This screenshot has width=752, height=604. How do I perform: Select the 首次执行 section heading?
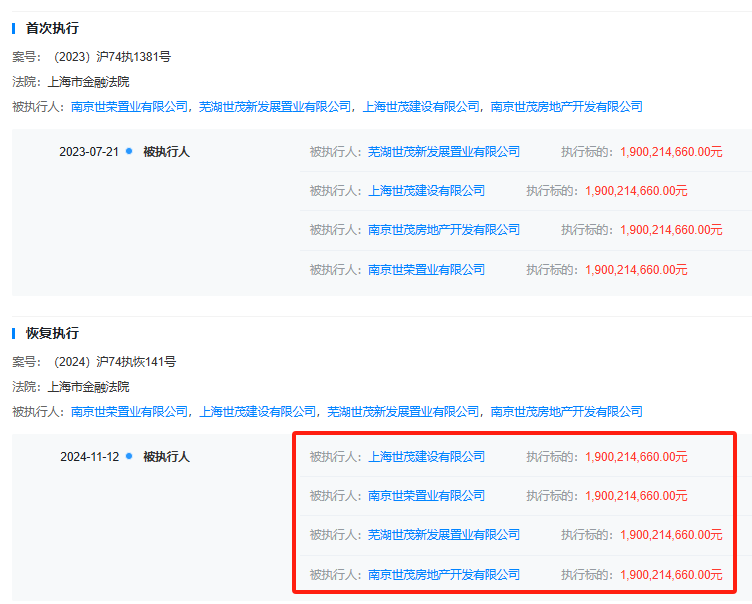pos(52,28)
